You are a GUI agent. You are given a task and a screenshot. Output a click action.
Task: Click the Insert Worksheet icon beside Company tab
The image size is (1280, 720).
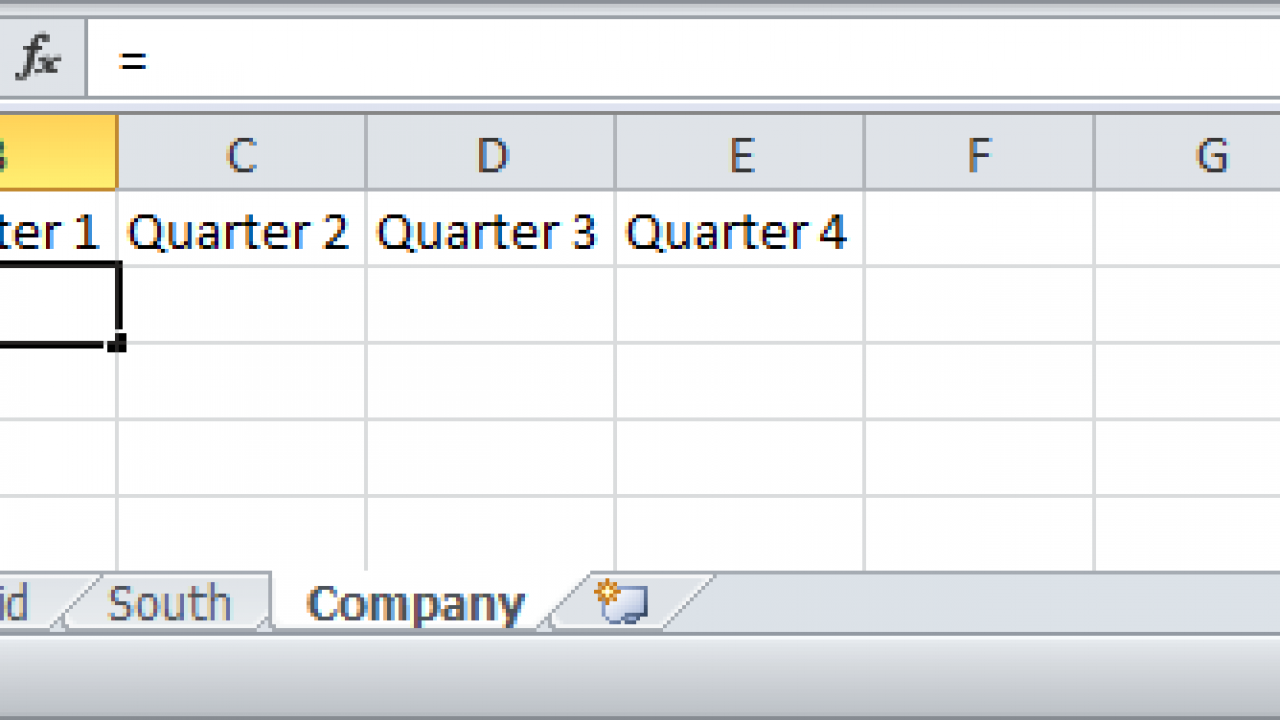[x=622, y=602]
